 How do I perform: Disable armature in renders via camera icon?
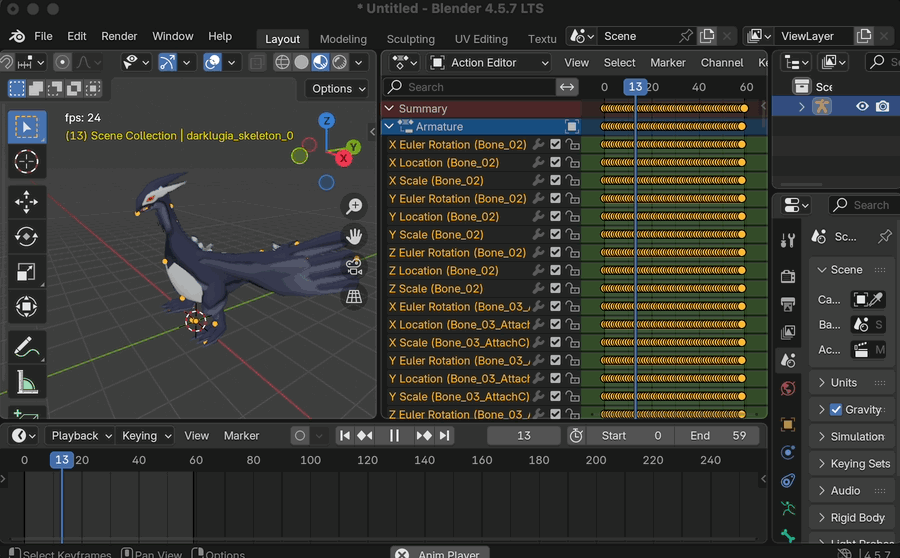[883, 106]
